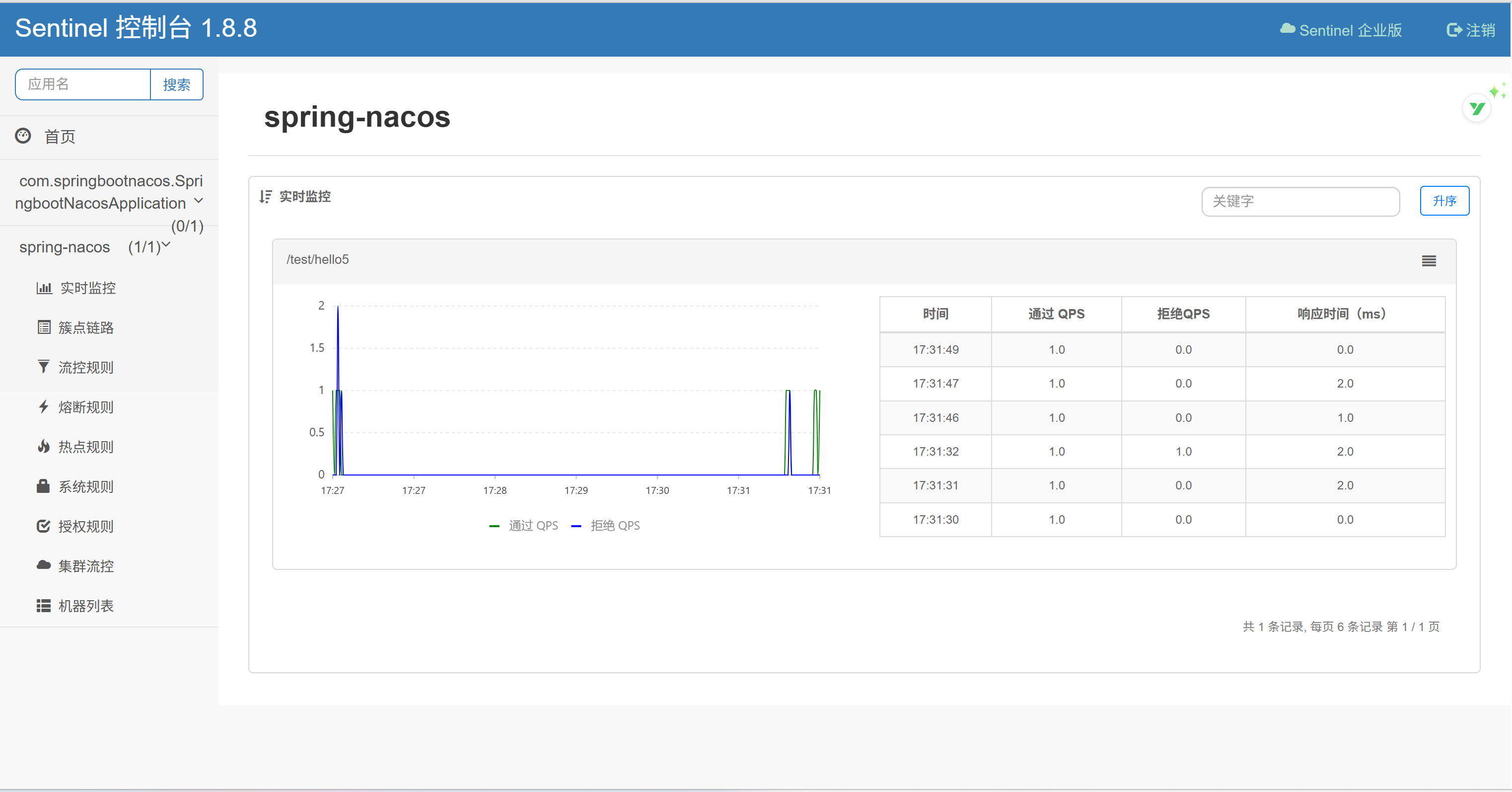Click the checkmark icon for 授权规则
The image size is (1512, 792).
pyautogui.click(x=43, y=526)
